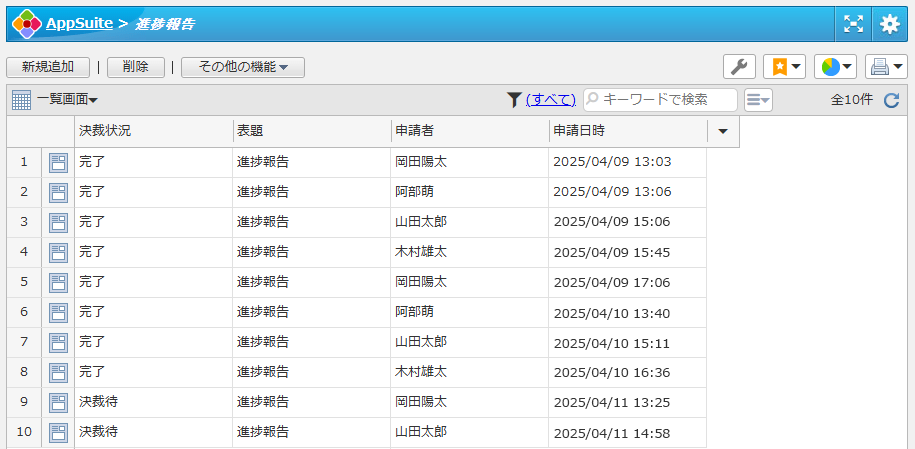Open the その他の機能 menu

[x=243, y=67]
